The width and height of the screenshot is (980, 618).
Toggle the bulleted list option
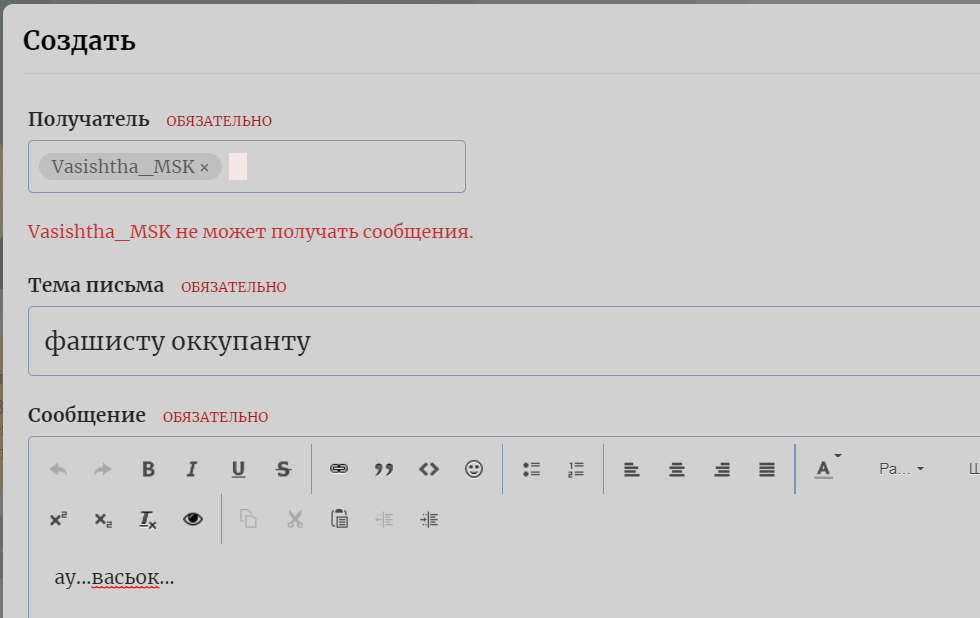(x=531, y=468)
